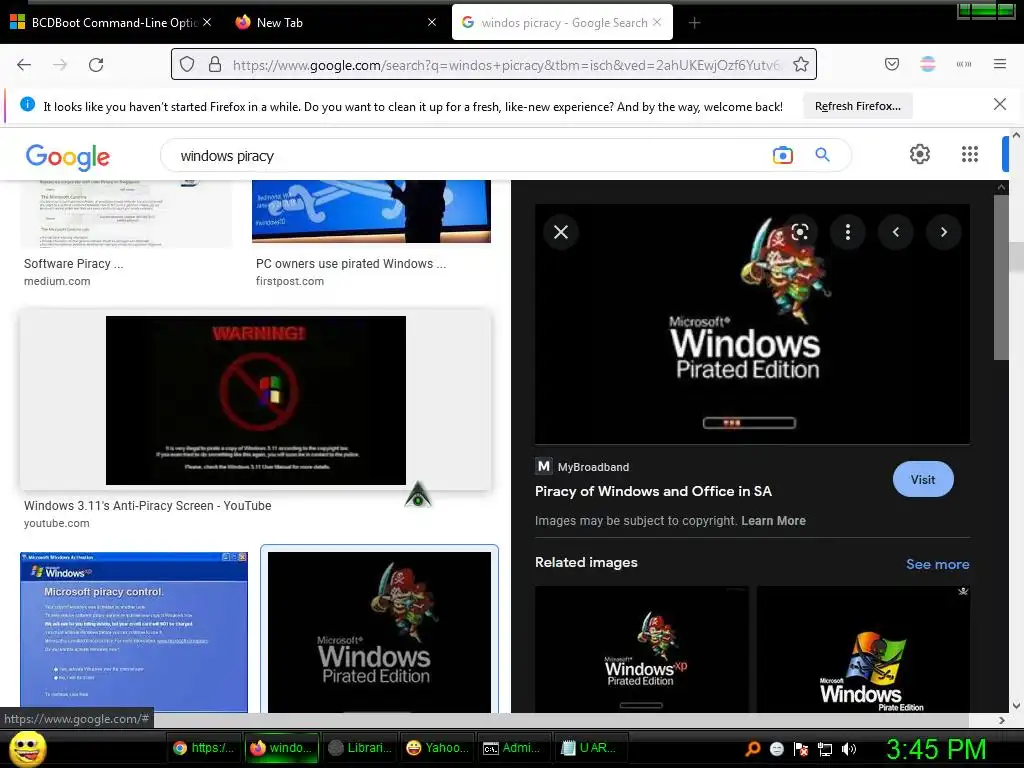The height and width of the screenshot is (768, 1024).
Task: Click the large Windows Pirated Edition preview
Action: (x=752, y=324)
